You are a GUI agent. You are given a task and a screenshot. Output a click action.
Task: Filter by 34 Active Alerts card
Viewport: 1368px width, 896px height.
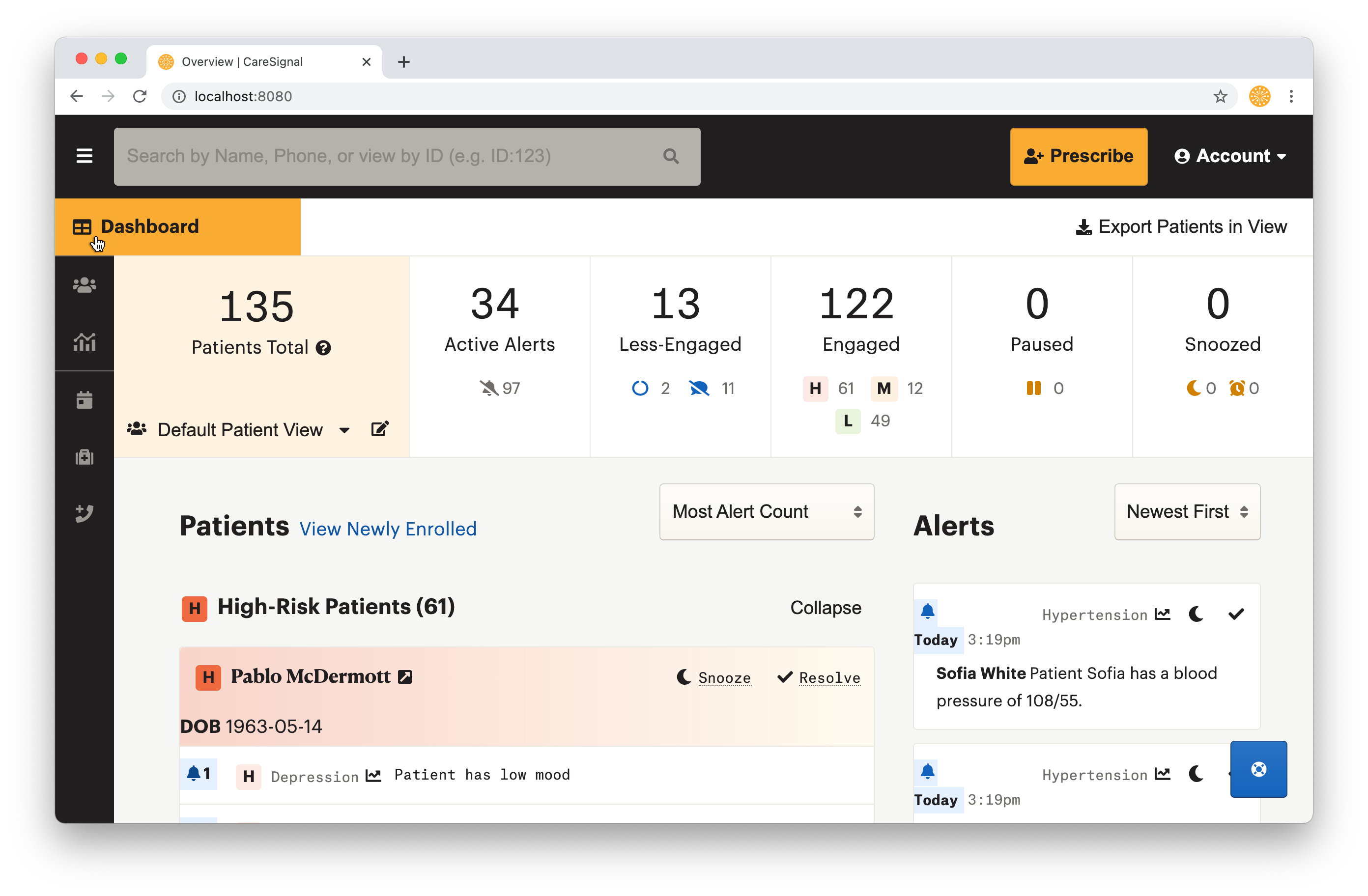500,357
